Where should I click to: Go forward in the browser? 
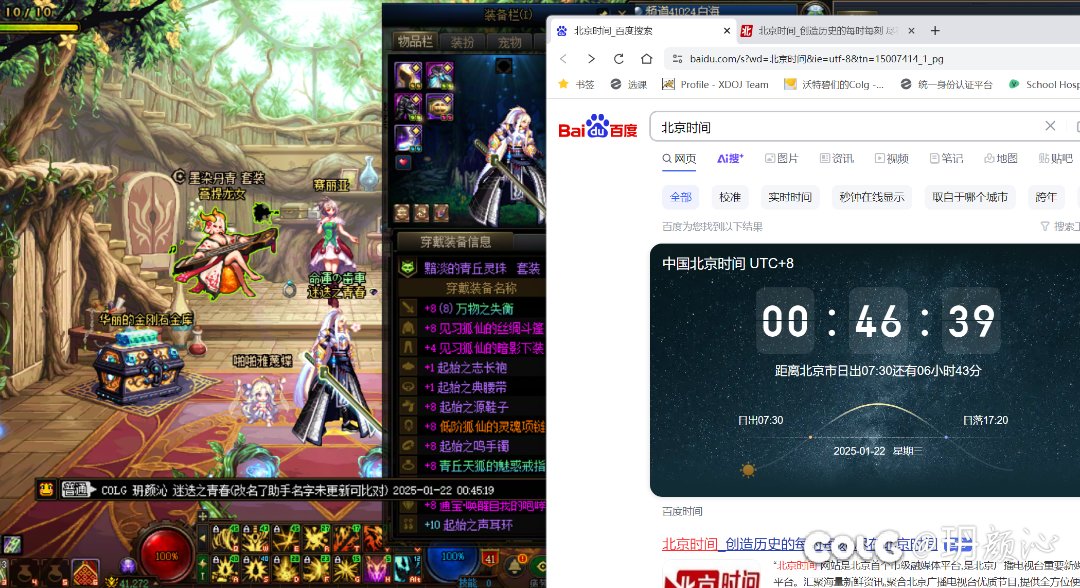[x=590, y=59]
